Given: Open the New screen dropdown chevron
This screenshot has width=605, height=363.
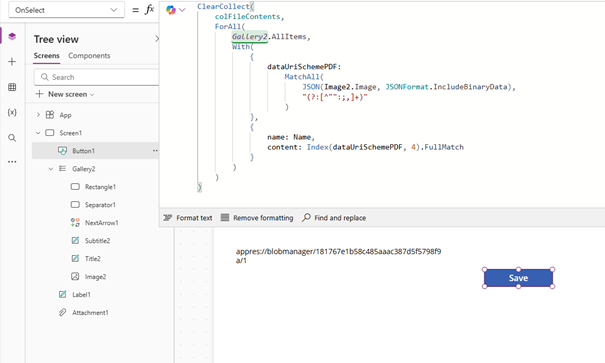Looking at the screenshot, I should [x=92, y=95].
